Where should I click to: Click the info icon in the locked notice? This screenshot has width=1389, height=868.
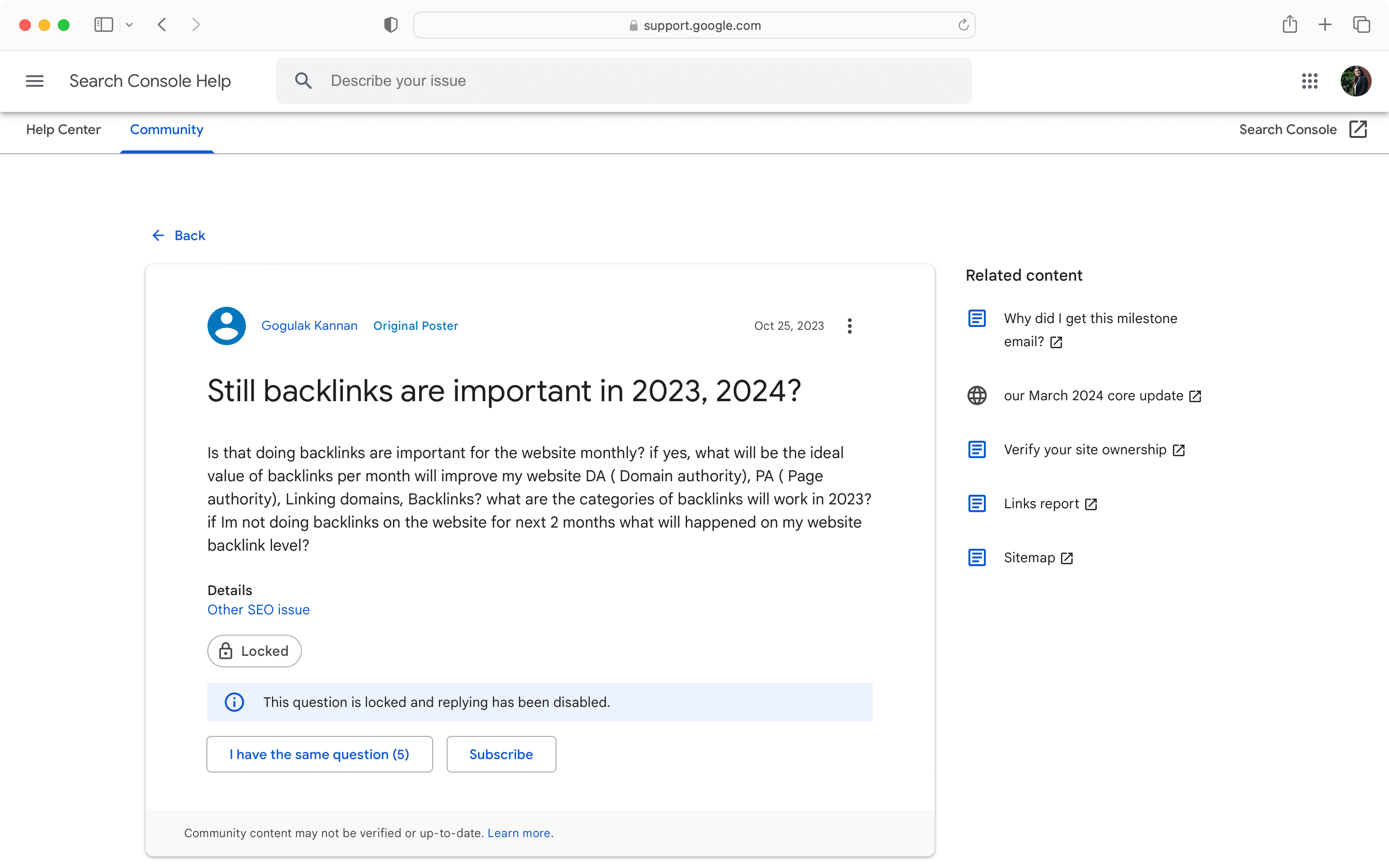pyautogui.click(x=234, y=702)
